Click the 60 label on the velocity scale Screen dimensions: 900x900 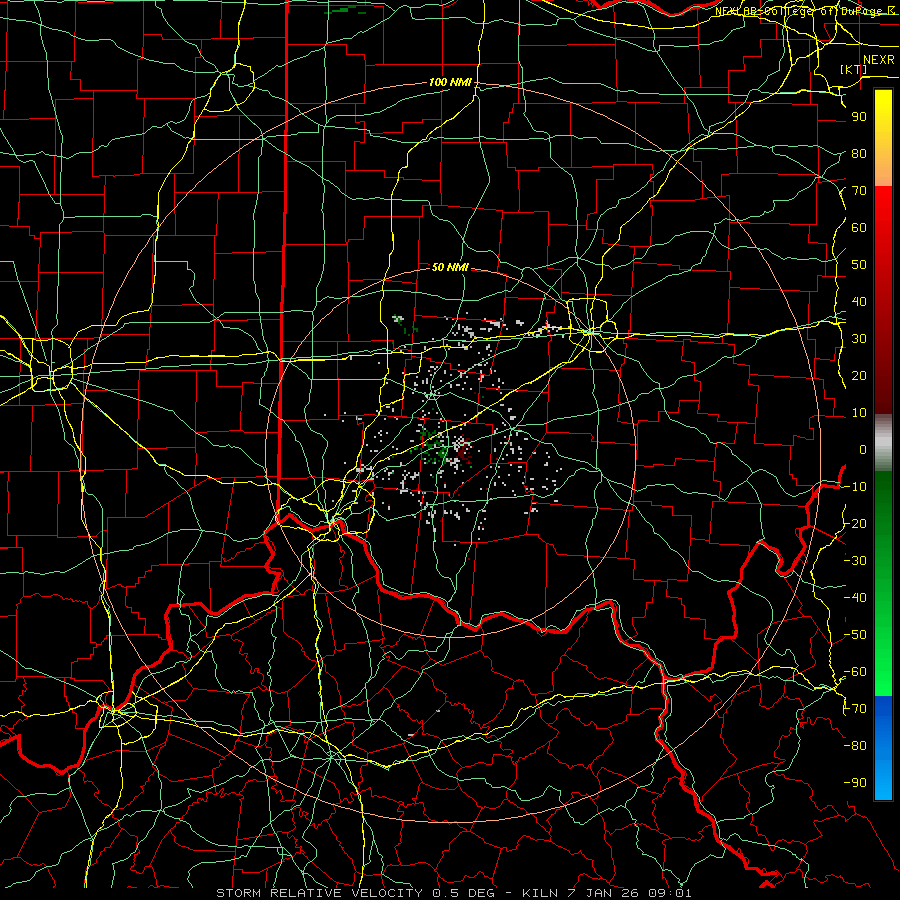[x=859, y=228]
